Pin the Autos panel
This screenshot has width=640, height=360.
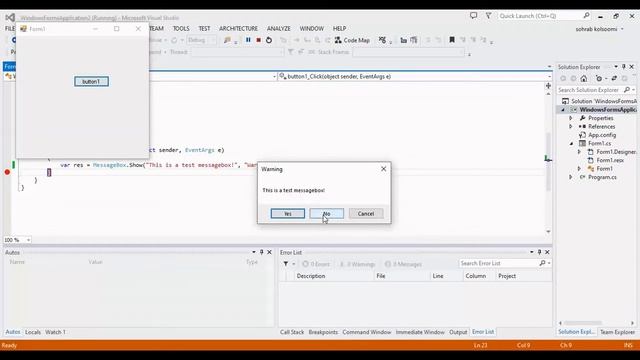[x=262, y=252]
